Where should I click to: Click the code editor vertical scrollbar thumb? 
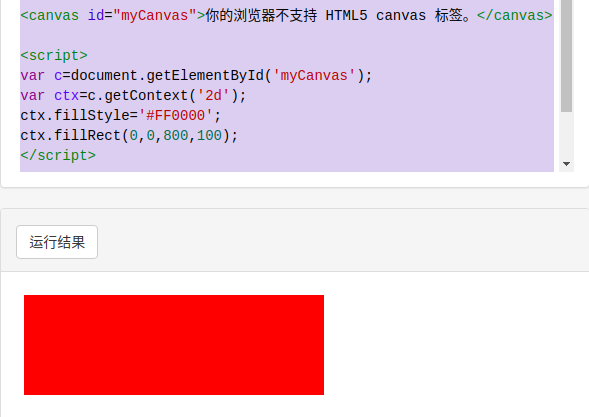(566, 56)
